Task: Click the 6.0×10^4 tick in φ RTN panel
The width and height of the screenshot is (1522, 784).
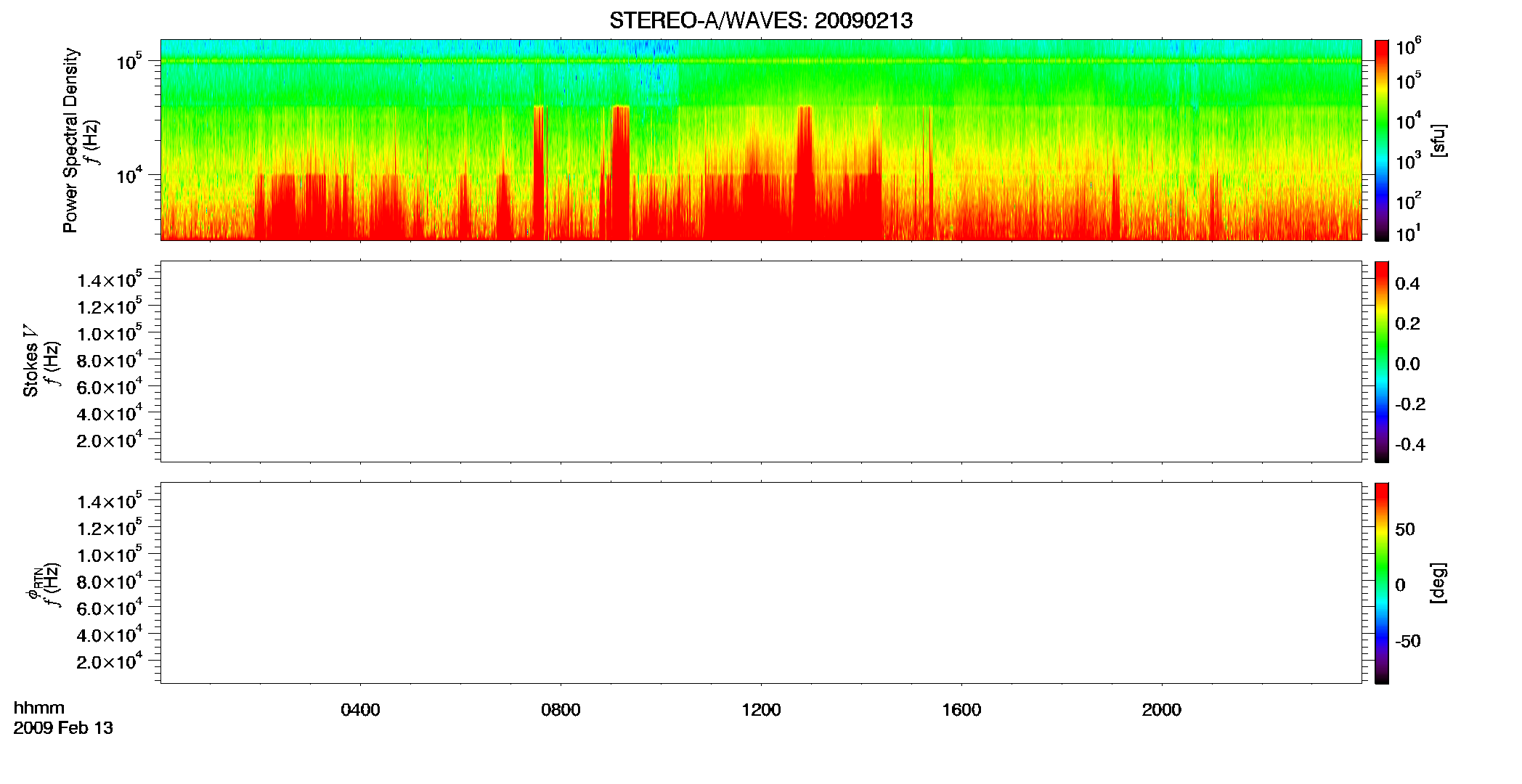Action: (x=110, y=608)
